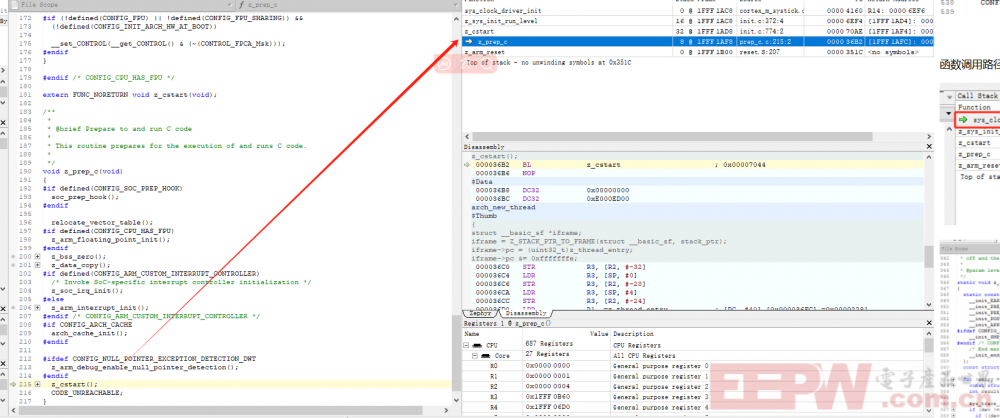This screenshot has height=418, width=1000.
Task: Click the z_bss_zero(); line 200 text
Action: [78, 256]
